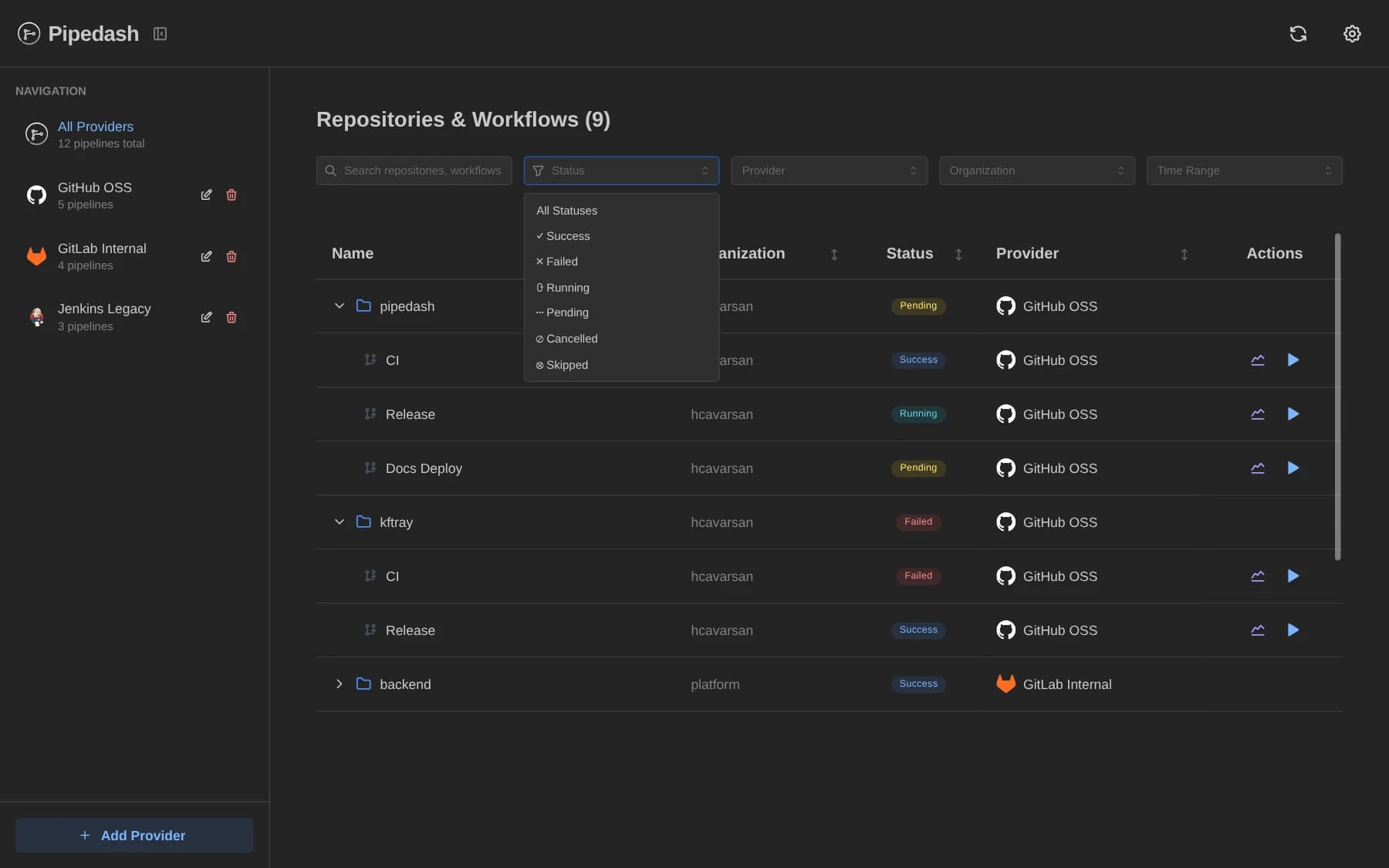Select All Providers in navigation
The height and width of the screenshot is (868, 1389).
pos(134,134)
